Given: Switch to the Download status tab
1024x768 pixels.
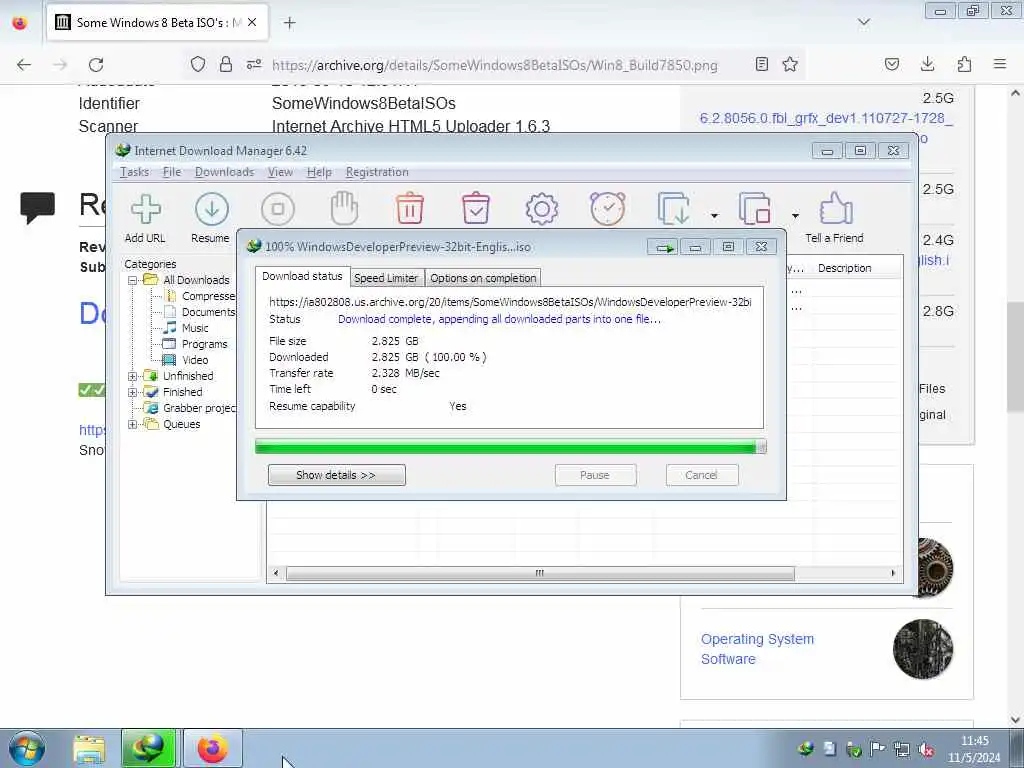Looking at the screenshot, I should (x=302, y=276).
